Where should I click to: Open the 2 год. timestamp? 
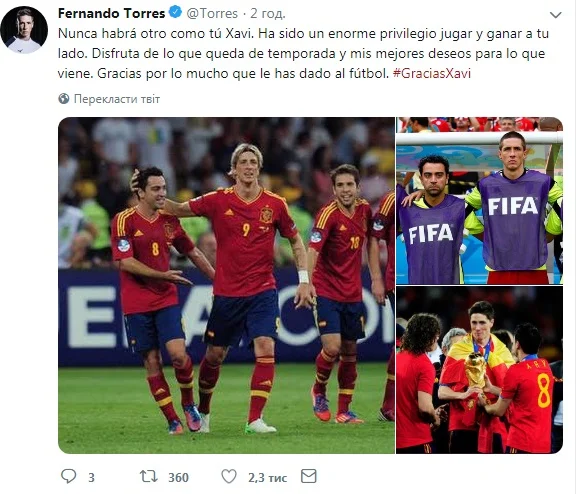point(268,13)
